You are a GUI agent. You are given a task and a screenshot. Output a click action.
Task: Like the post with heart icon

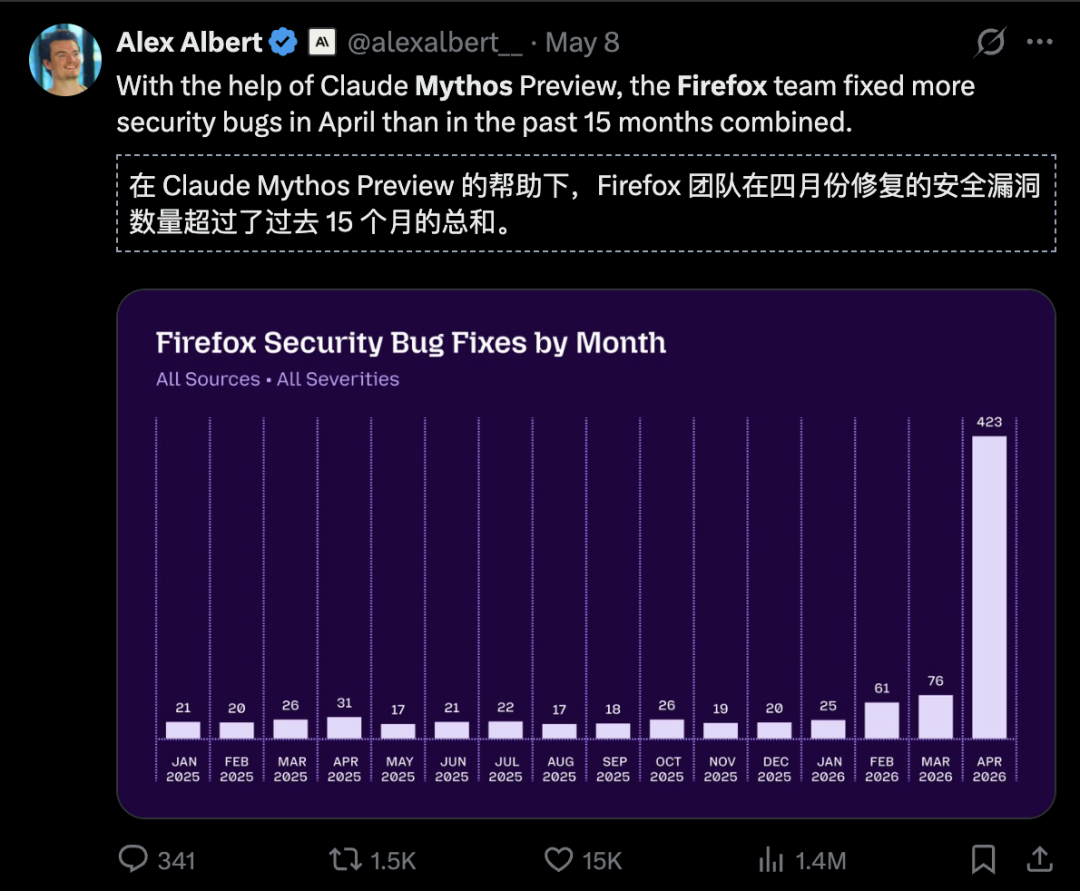pyautogui.click(x=559, y=859)
